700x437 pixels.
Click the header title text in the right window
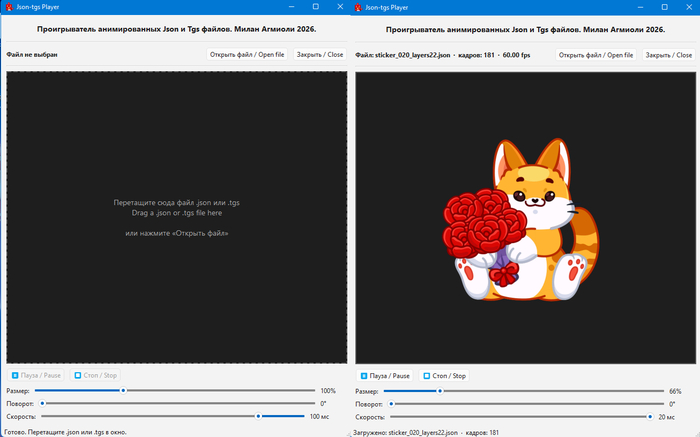525,29
